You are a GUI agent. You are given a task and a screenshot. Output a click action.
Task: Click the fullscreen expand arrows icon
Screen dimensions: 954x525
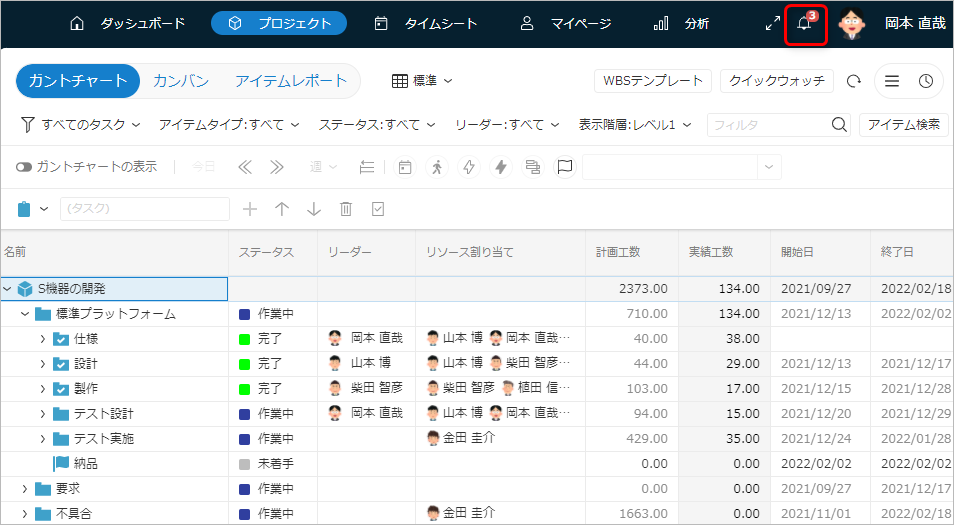[x=772, y=24]
